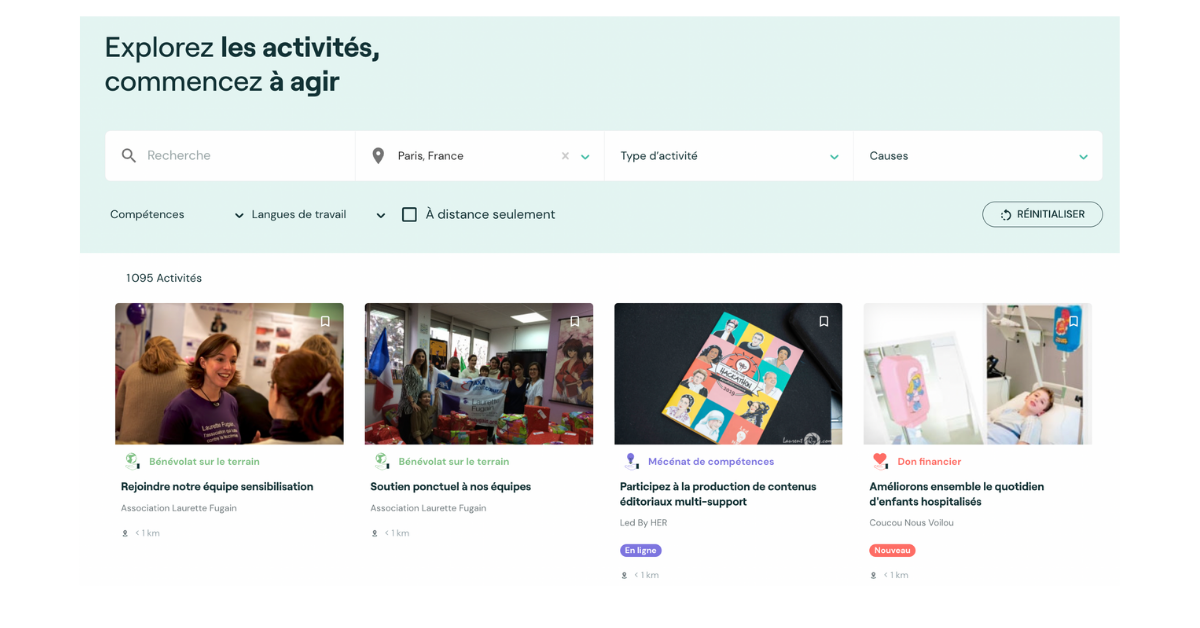Image resolution: width=1200 pixels, height=628 pixels.
Task: Open the Compétences filter dropdown
Action: click(177, 214)
